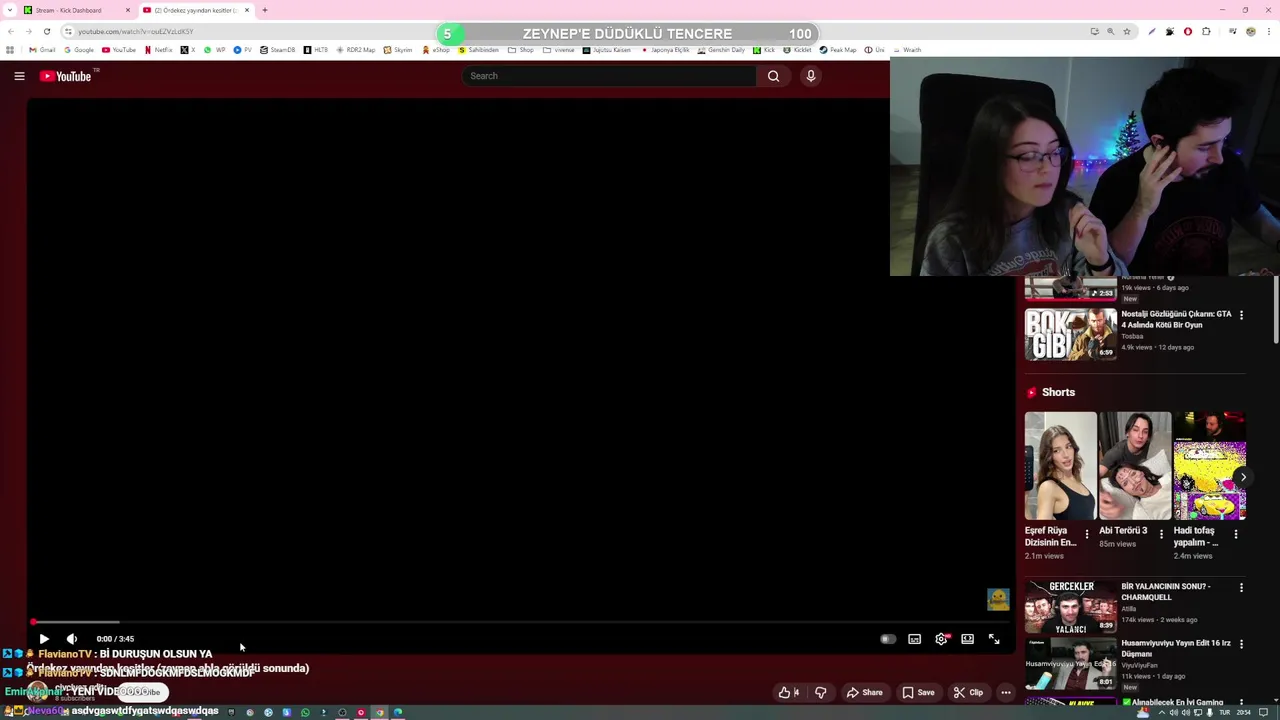Viewport: 1280px width, 720px height.
Task: Go back in browser history
Action: [11, 31]
